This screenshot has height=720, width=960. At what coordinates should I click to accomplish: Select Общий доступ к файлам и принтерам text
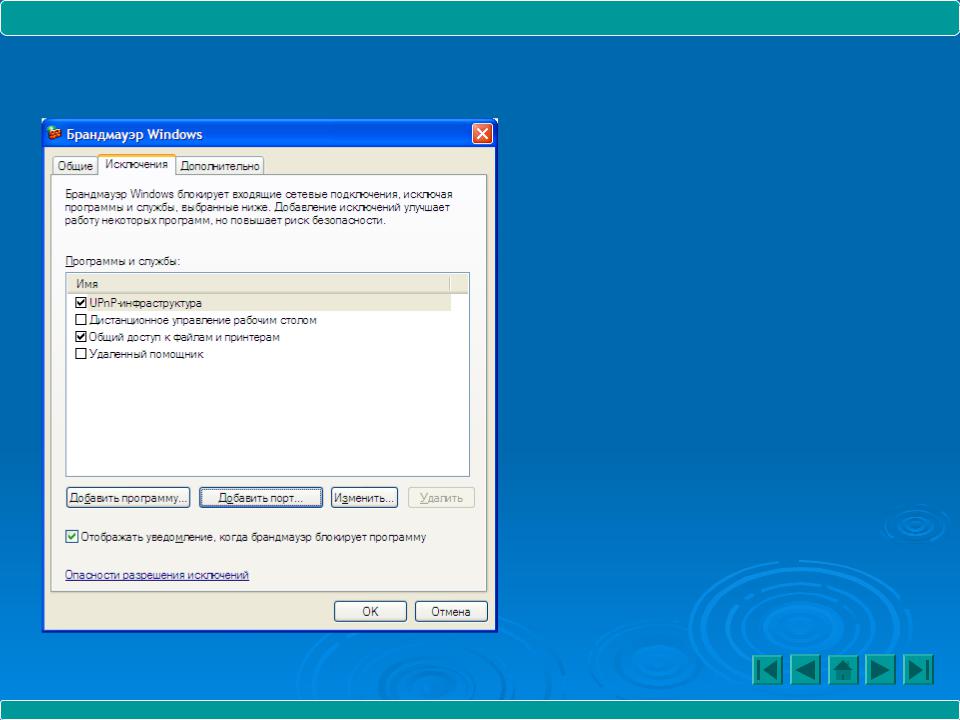click(x=184, y=337)
